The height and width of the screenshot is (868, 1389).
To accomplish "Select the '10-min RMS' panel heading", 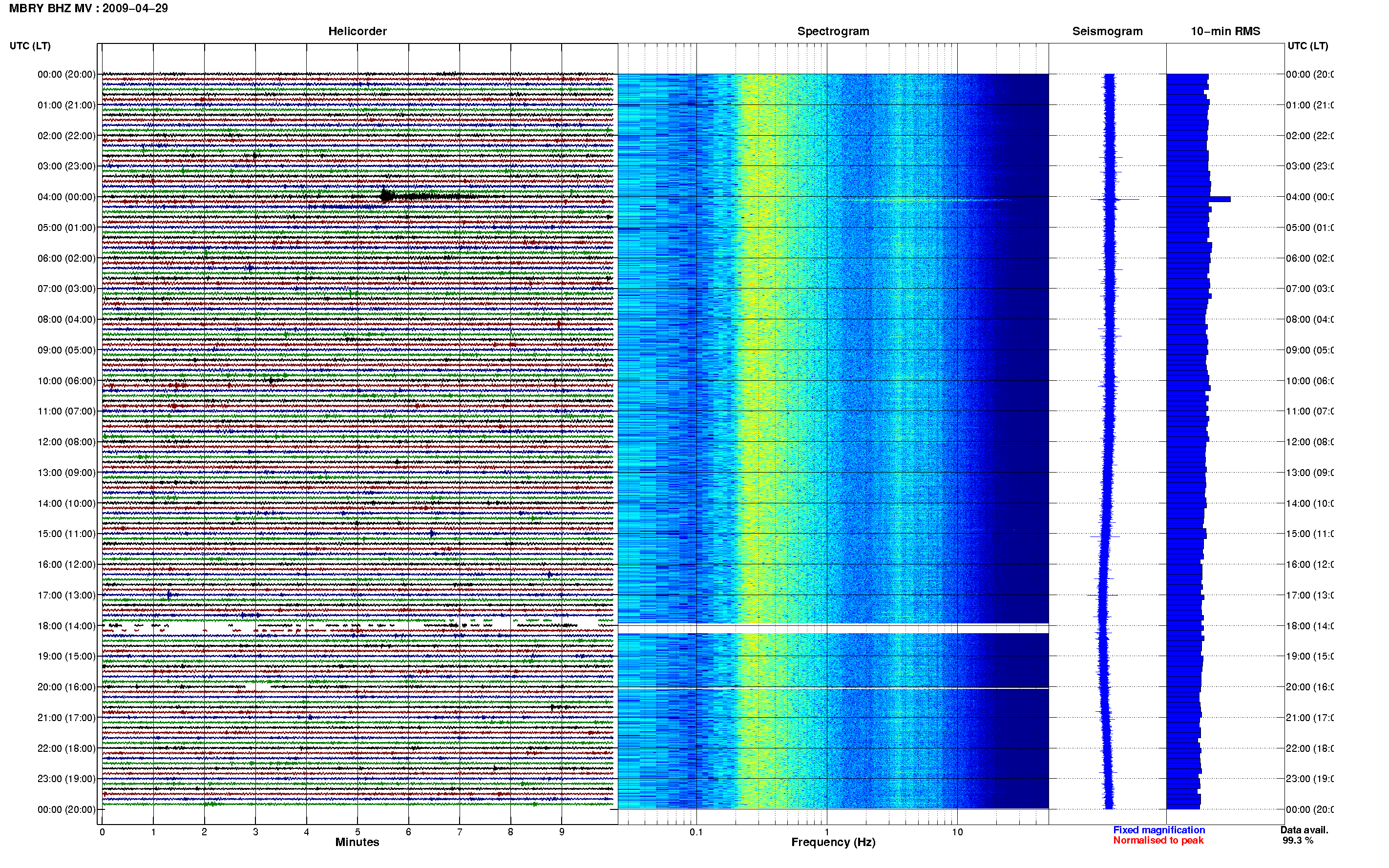I will 1225,31.
